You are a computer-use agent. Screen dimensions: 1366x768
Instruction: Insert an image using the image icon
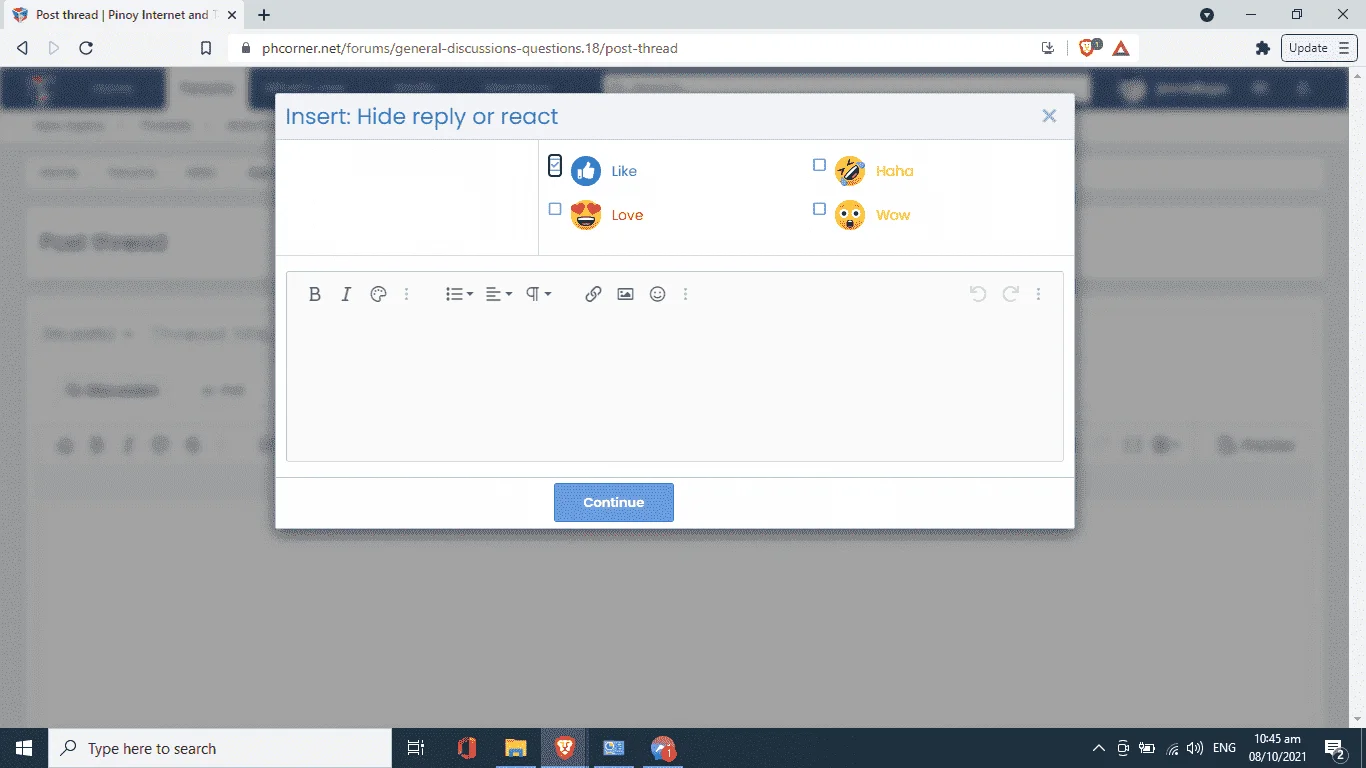(x=625, y=294)
